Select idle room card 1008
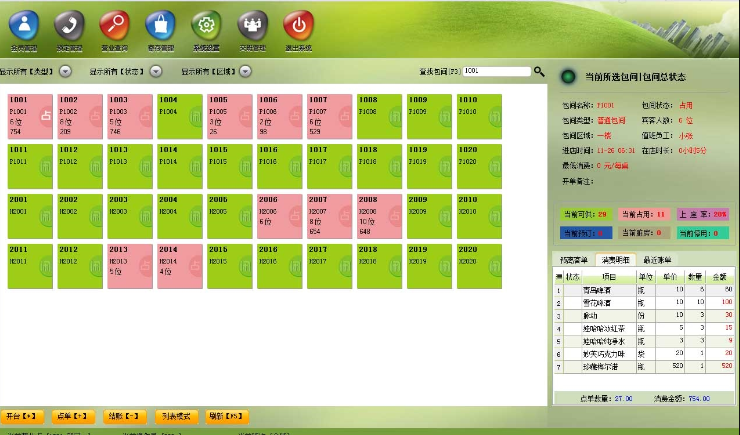The width and height of the screenshot is (740, 435). pyautogui.click(x=379, y=116)
